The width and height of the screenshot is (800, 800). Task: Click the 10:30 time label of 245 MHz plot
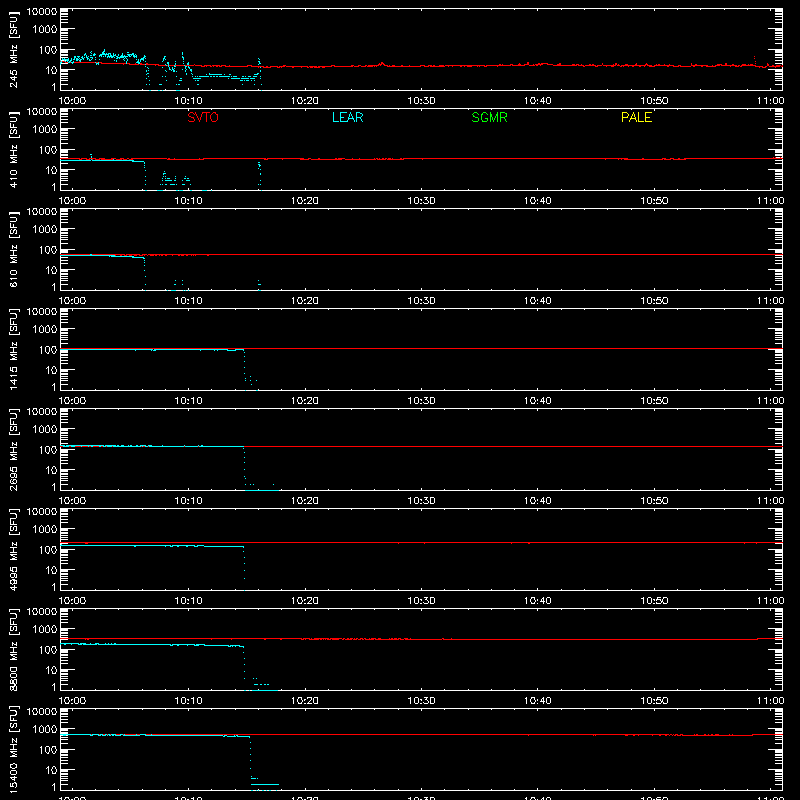click(x=421, y=101)
